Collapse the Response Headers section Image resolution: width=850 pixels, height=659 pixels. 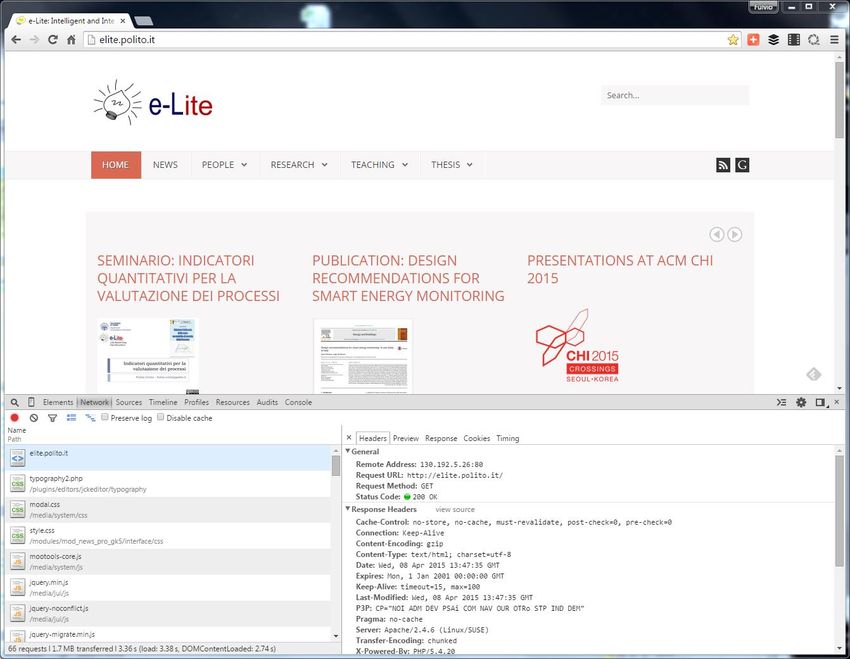tap(348, 509)
